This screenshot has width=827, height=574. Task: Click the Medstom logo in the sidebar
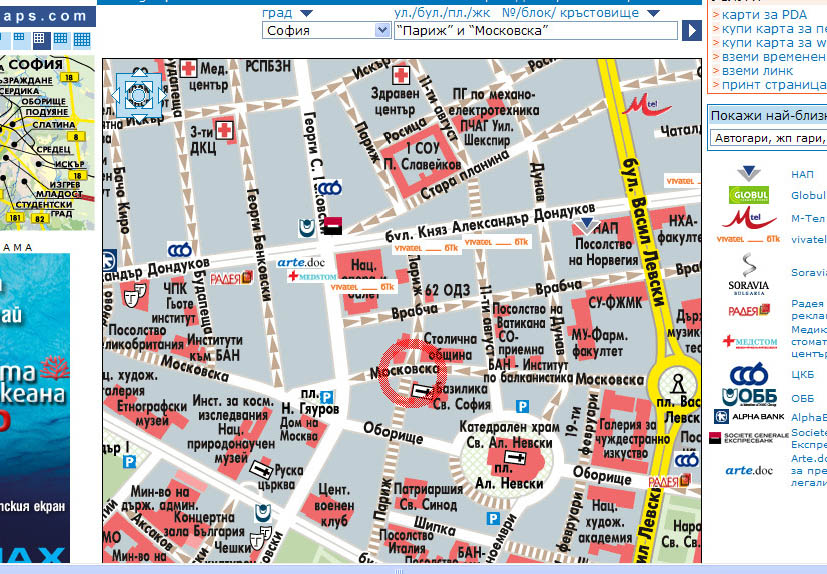point(749,342)
